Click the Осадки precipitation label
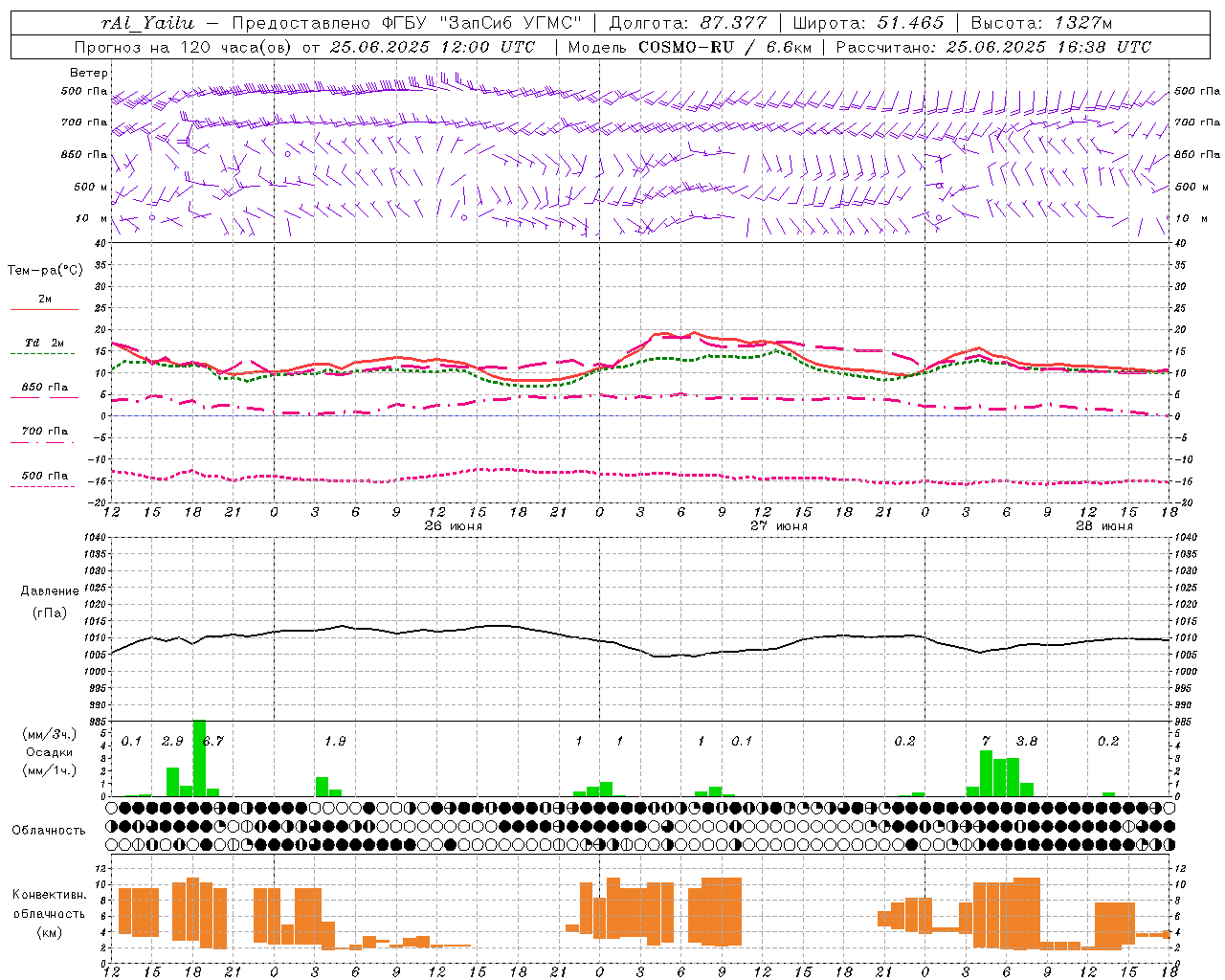Image resolution: width=1225 pixels, height=980 pixels. coord(49,752)
